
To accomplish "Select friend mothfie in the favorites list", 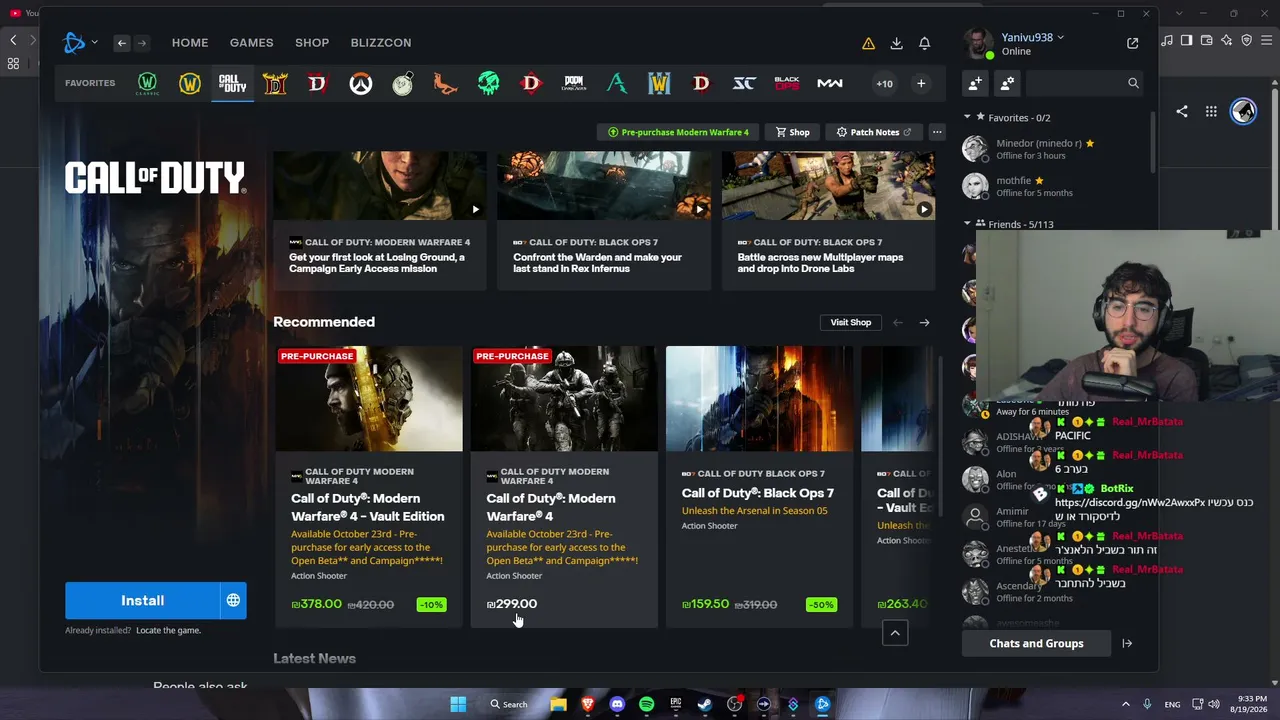I will point(1055,186).
